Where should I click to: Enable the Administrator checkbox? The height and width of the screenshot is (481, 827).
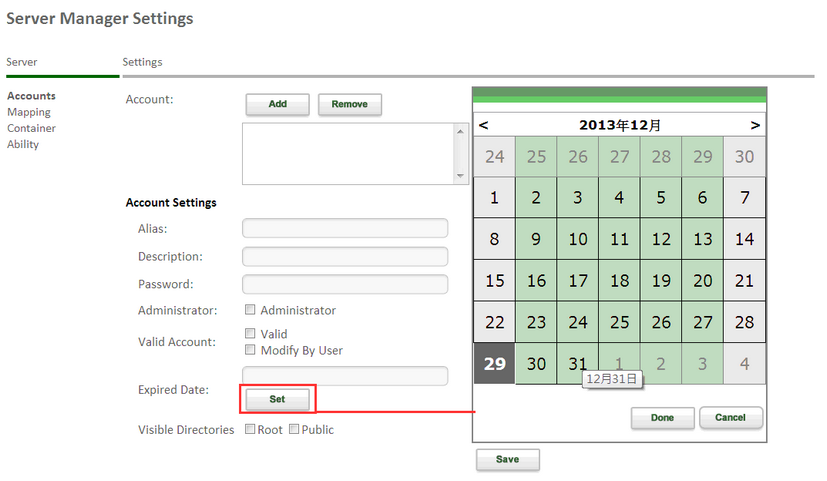pos(251,310)
